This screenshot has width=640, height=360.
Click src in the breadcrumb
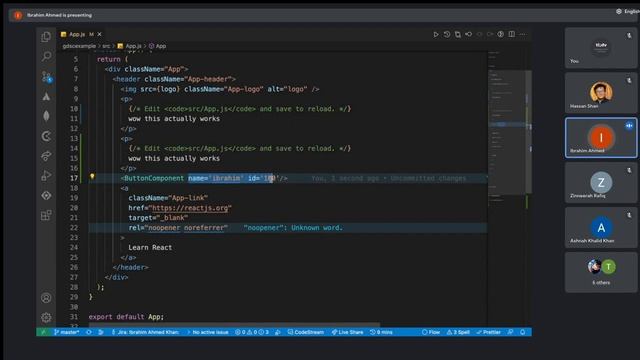(106, 46)
